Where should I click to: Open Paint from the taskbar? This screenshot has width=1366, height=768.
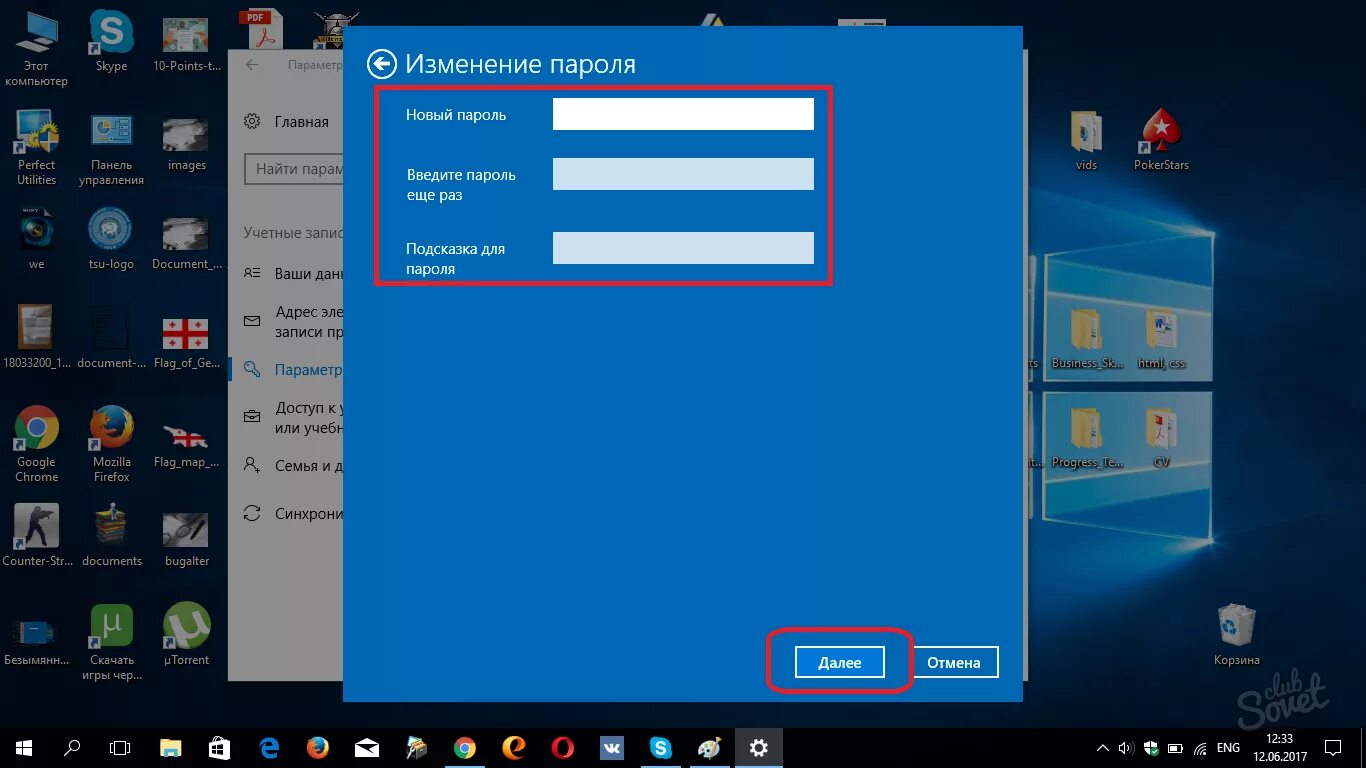coord(709,747)
